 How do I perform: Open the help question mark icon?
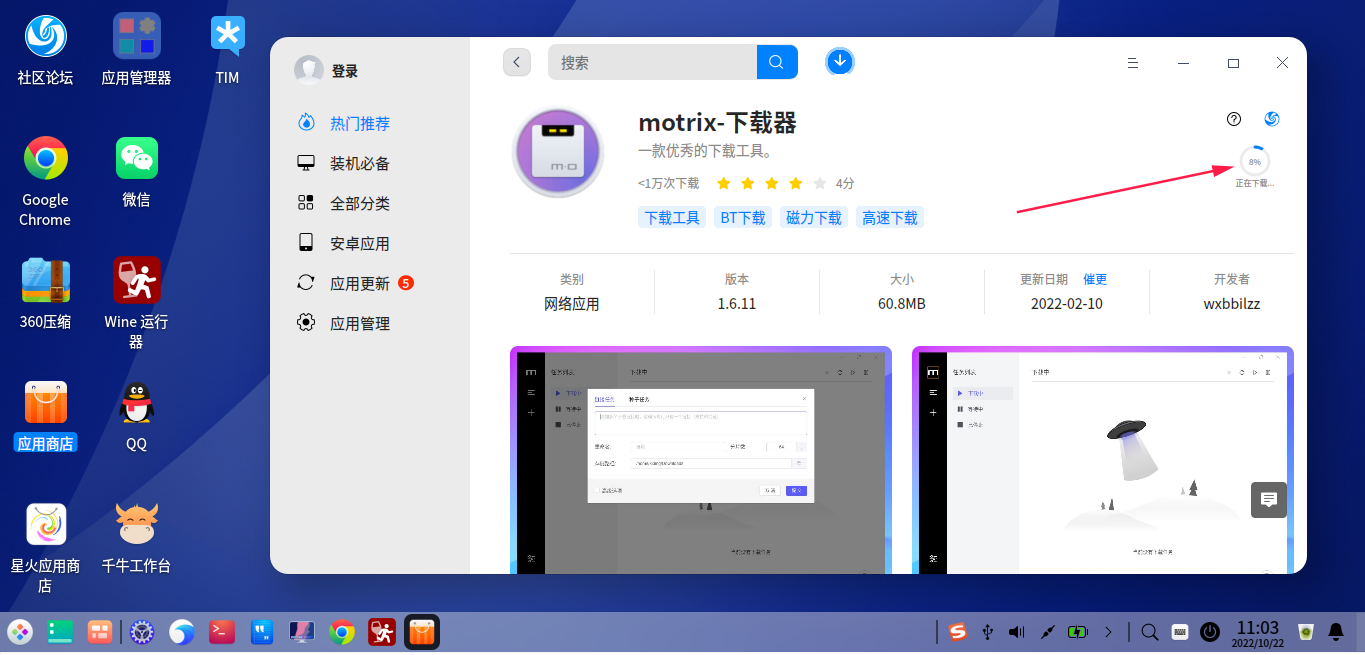[x=1233, y=119]
